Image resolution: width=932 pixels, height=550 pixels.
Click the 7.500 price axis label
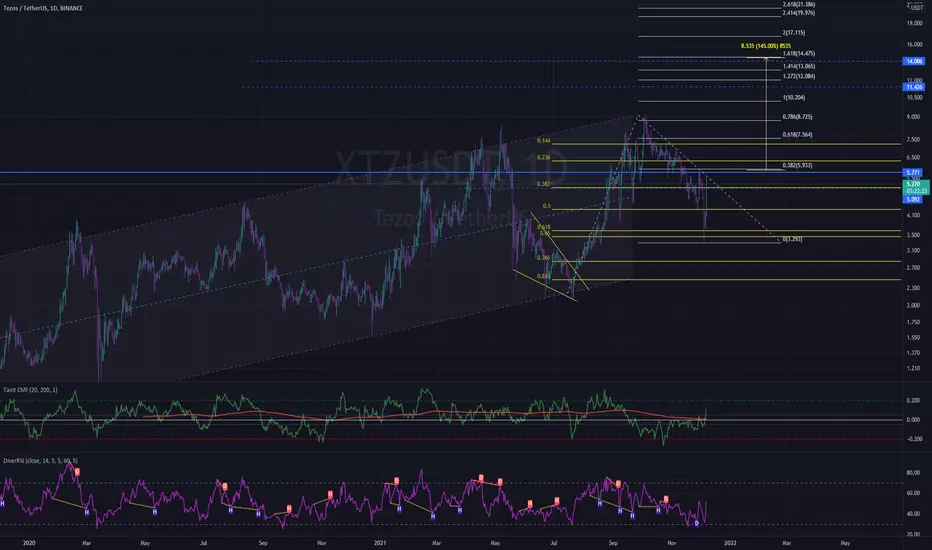912,140
